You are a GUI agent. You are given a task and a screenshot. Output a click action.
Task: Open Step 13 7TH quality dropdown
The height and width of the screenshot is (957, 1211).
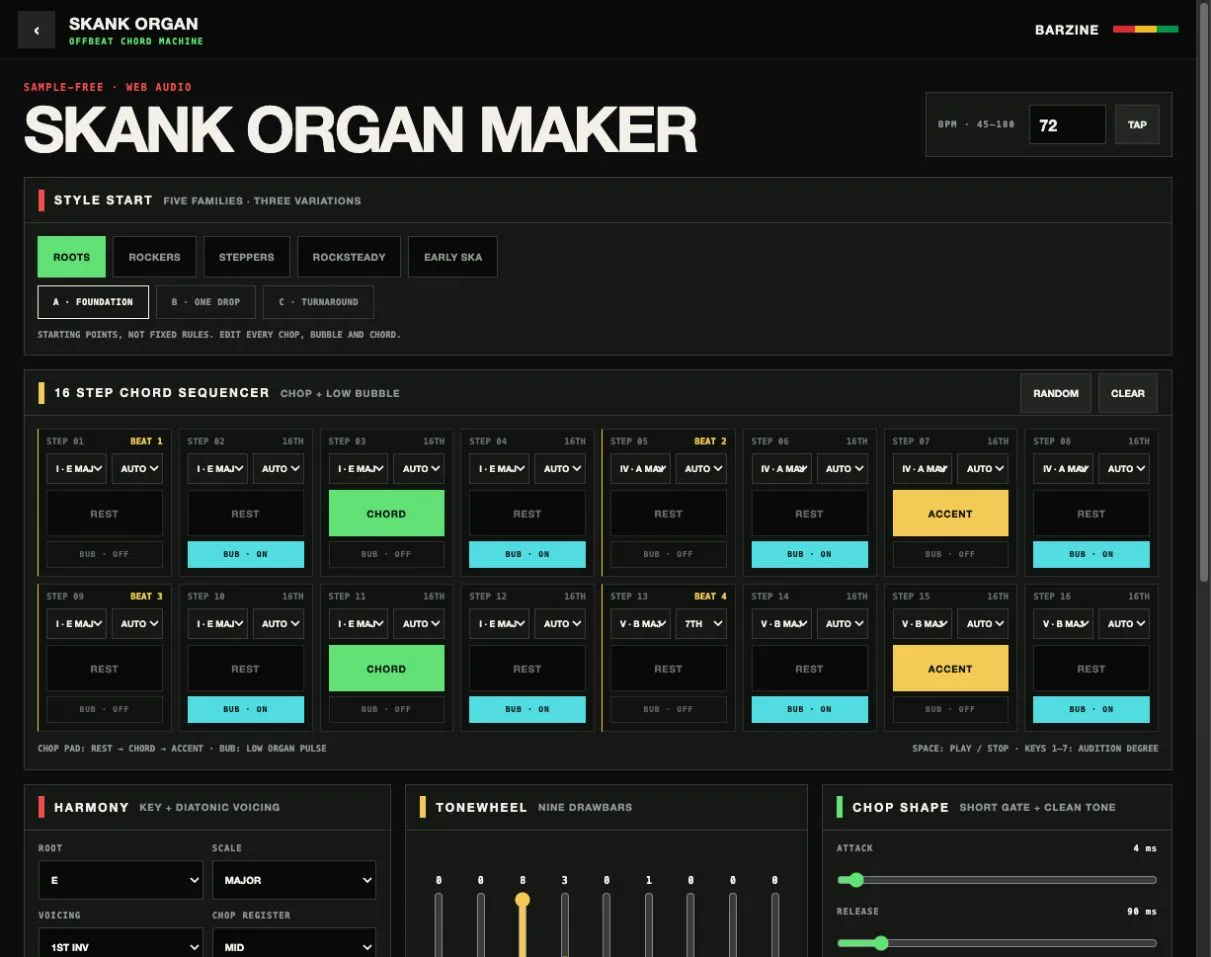pyautogui.click(x=700, y=623)
